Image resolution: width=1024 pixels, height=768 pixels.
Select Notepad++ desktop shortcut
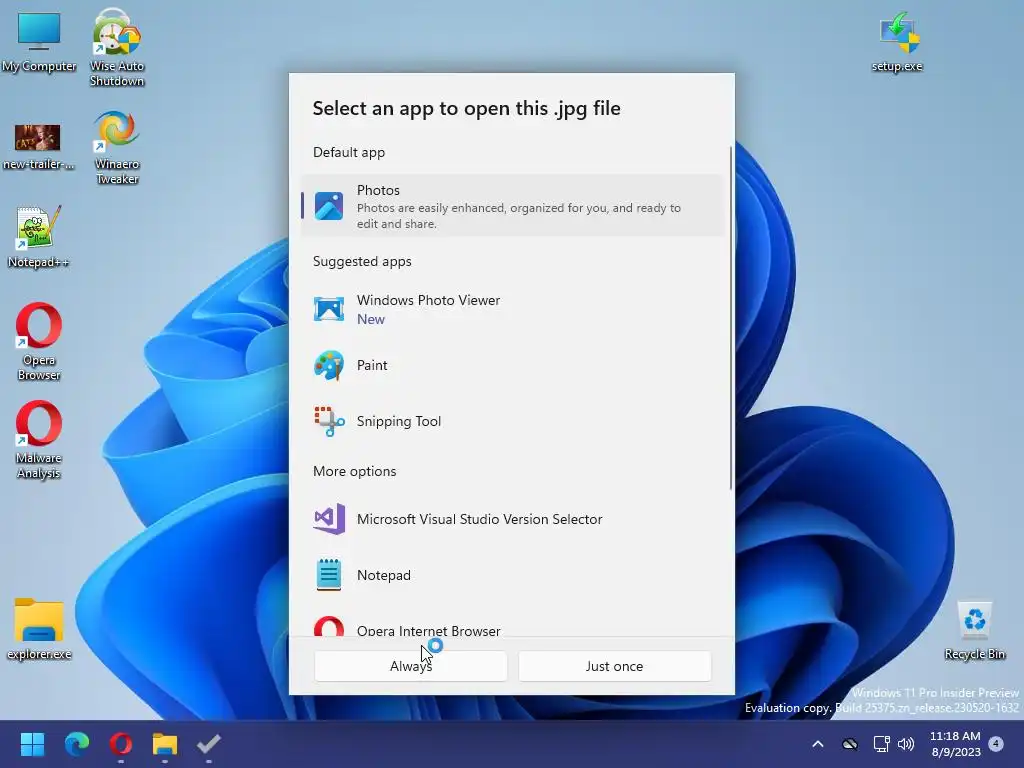click(x=39, y=238)
